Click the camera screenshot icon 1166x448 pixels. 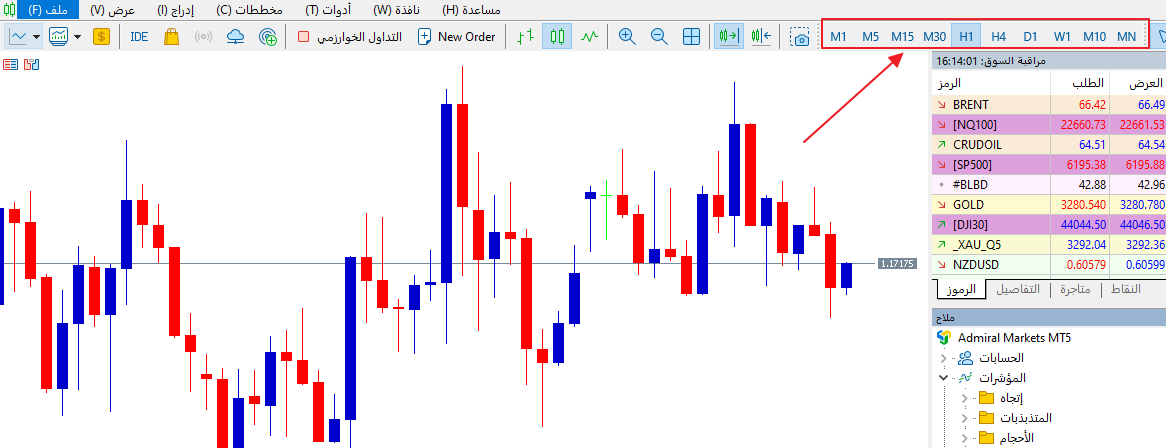coord(800,36)
